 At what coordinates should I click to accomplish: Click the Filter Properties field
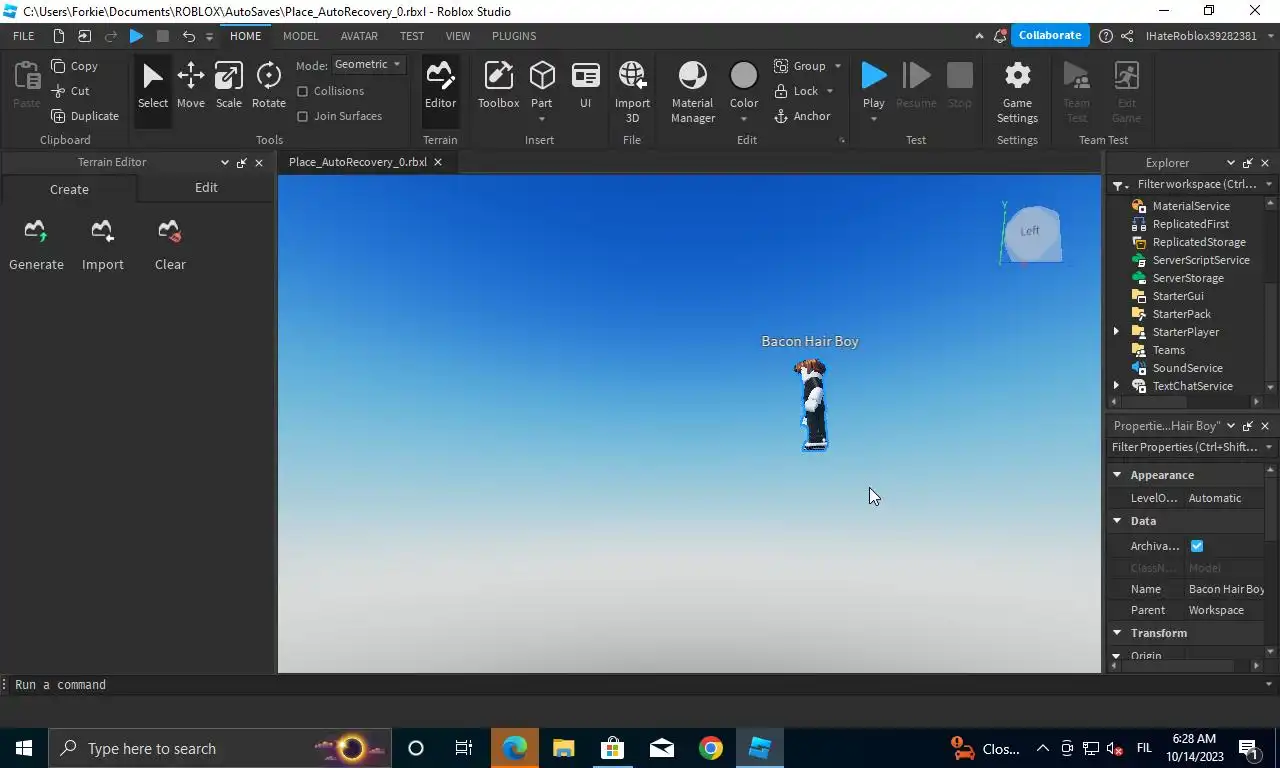coord(1184,447)
